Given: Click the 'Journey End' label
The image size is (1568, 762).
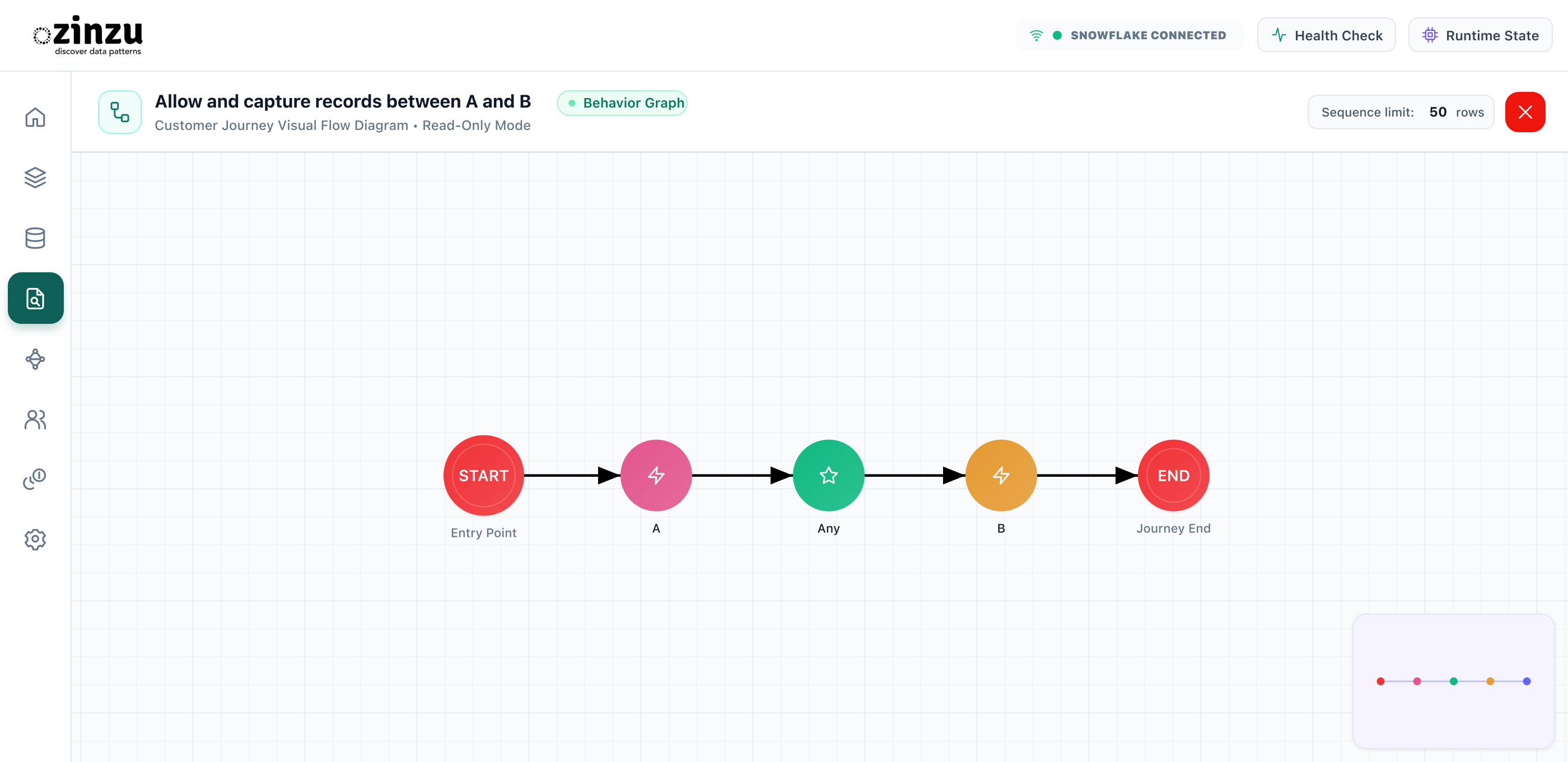Looking at the screenshot, I should click(1173, 528).
